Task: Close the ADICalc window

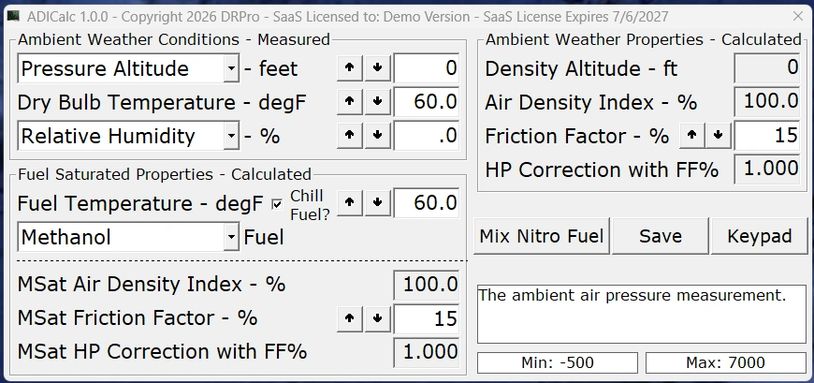Action: point(798,17)
